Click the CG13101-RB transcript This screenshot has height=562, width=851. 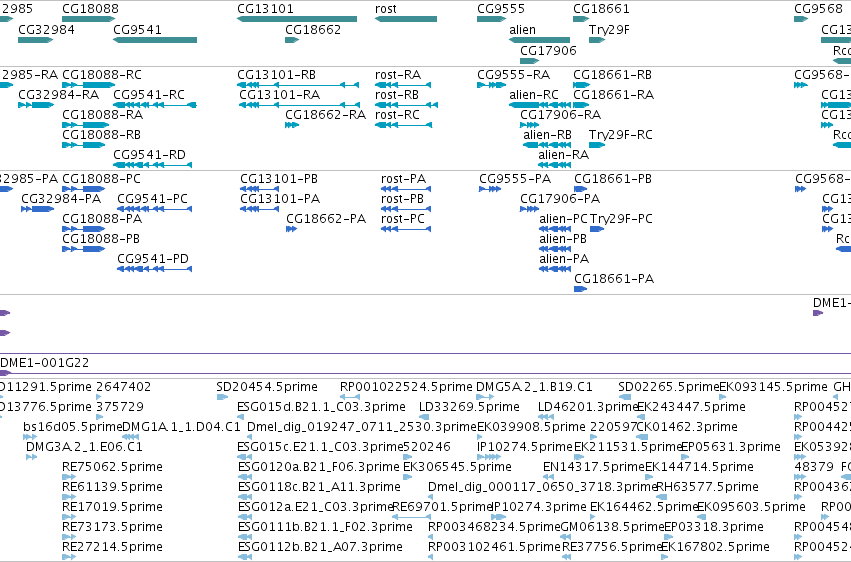(298, 85)
